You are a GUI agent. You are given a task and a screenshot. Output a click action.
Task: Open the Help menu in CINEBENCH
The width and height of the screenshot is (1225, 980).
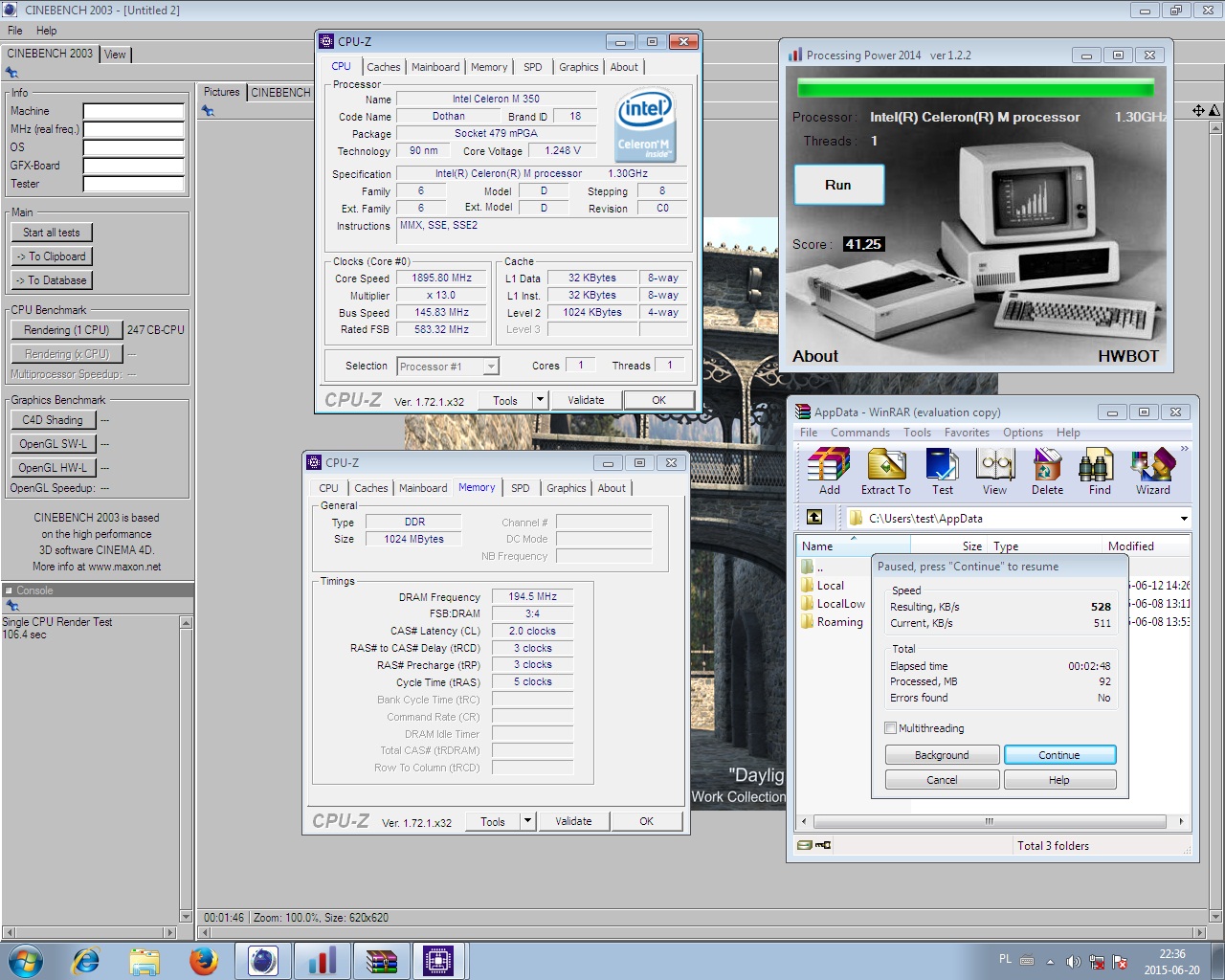tap(46, 31)
